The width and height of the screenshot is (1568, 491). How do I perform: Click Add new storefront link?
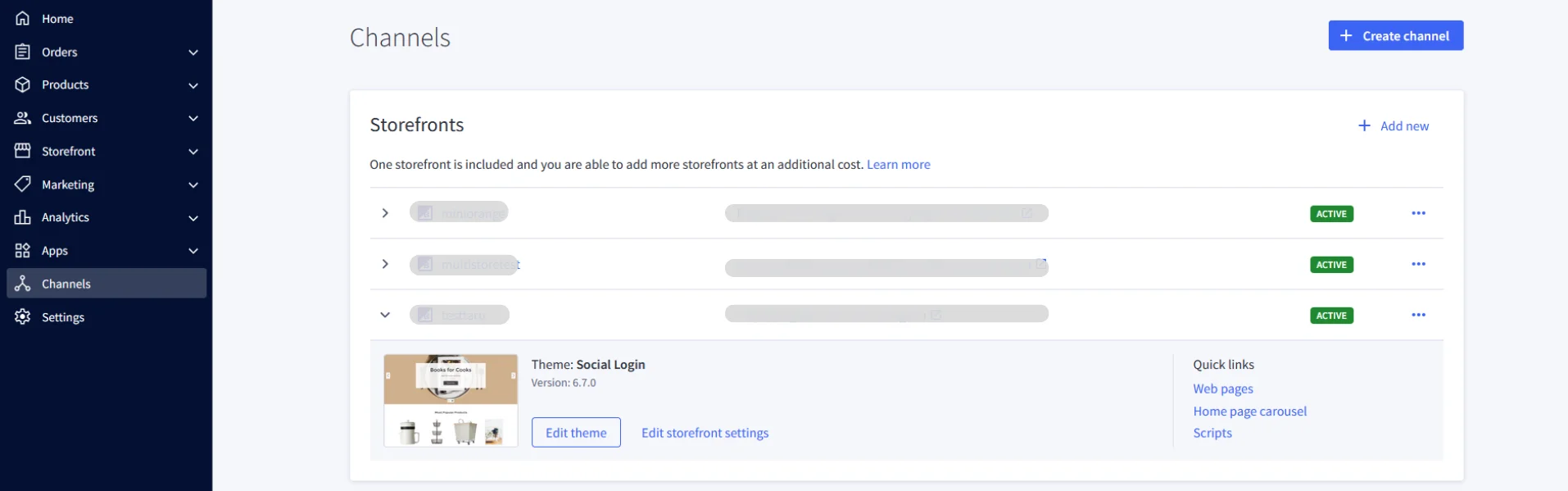point(1394,125)
